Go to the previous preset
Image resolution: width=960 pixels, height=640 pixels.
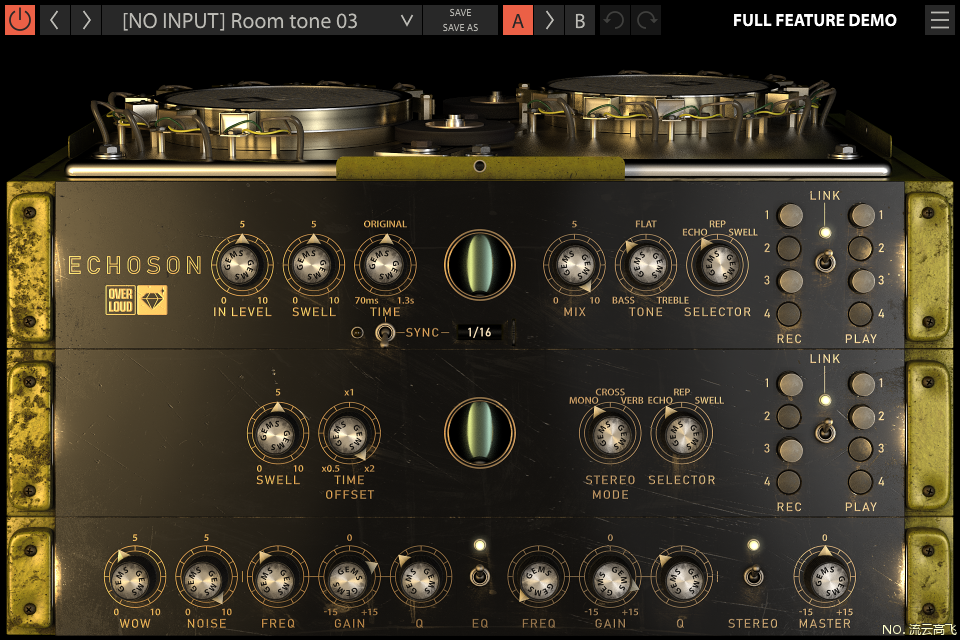click(x=54, y=20)
